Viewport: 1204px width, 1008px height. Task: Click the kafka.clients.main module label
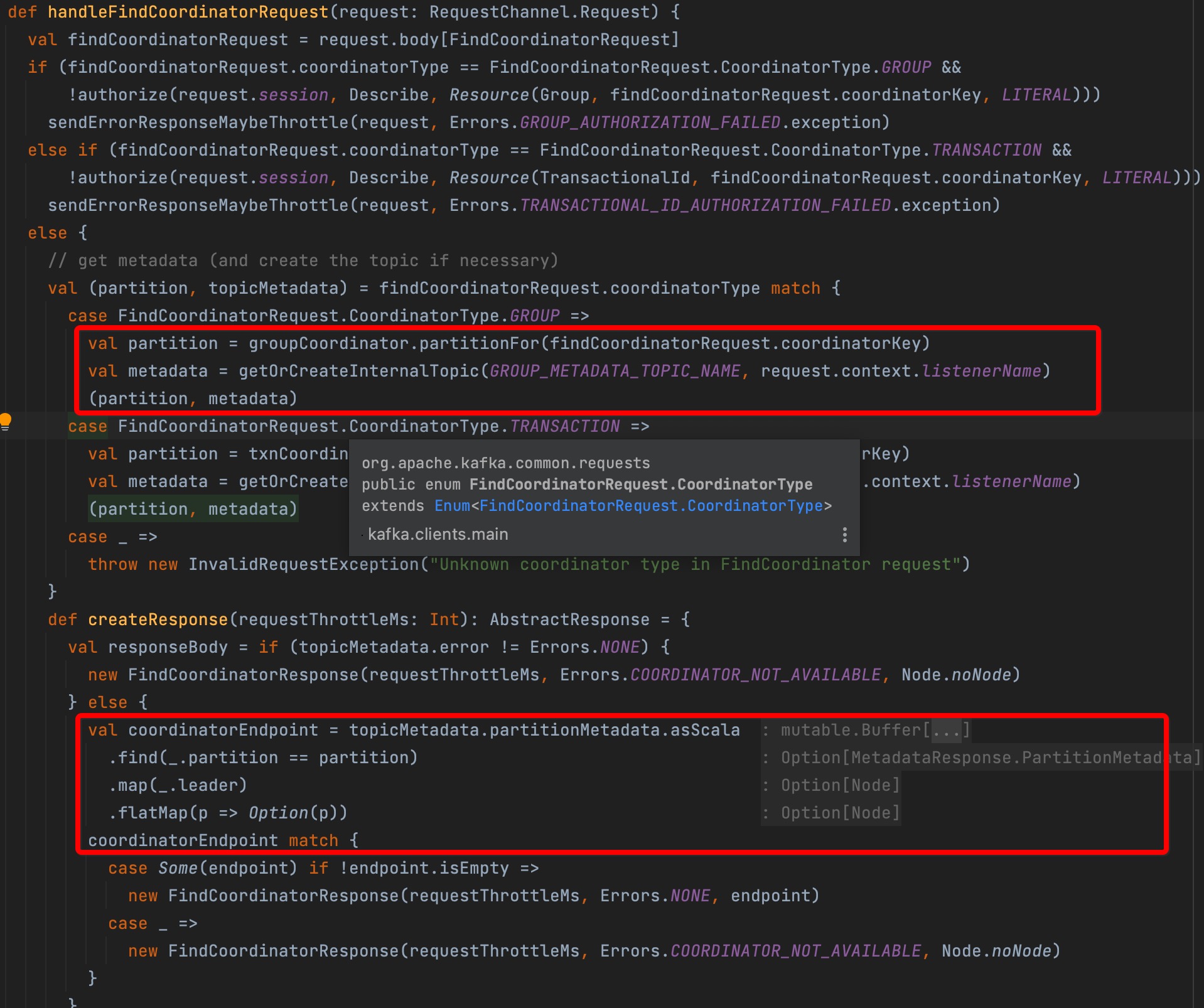pos(438,535)
